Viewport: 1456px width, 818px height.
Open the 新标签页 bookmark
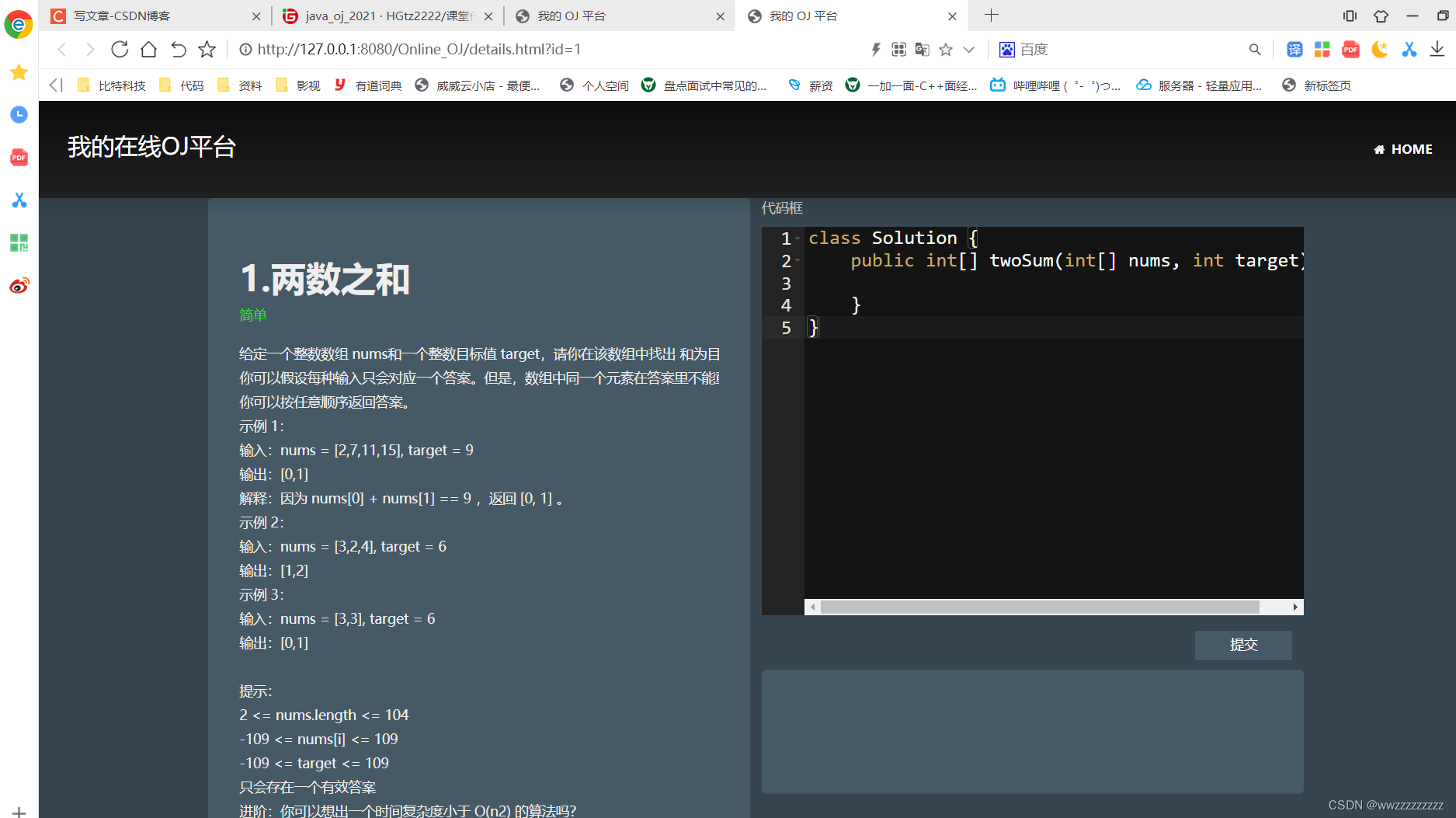pos(1316,85)
